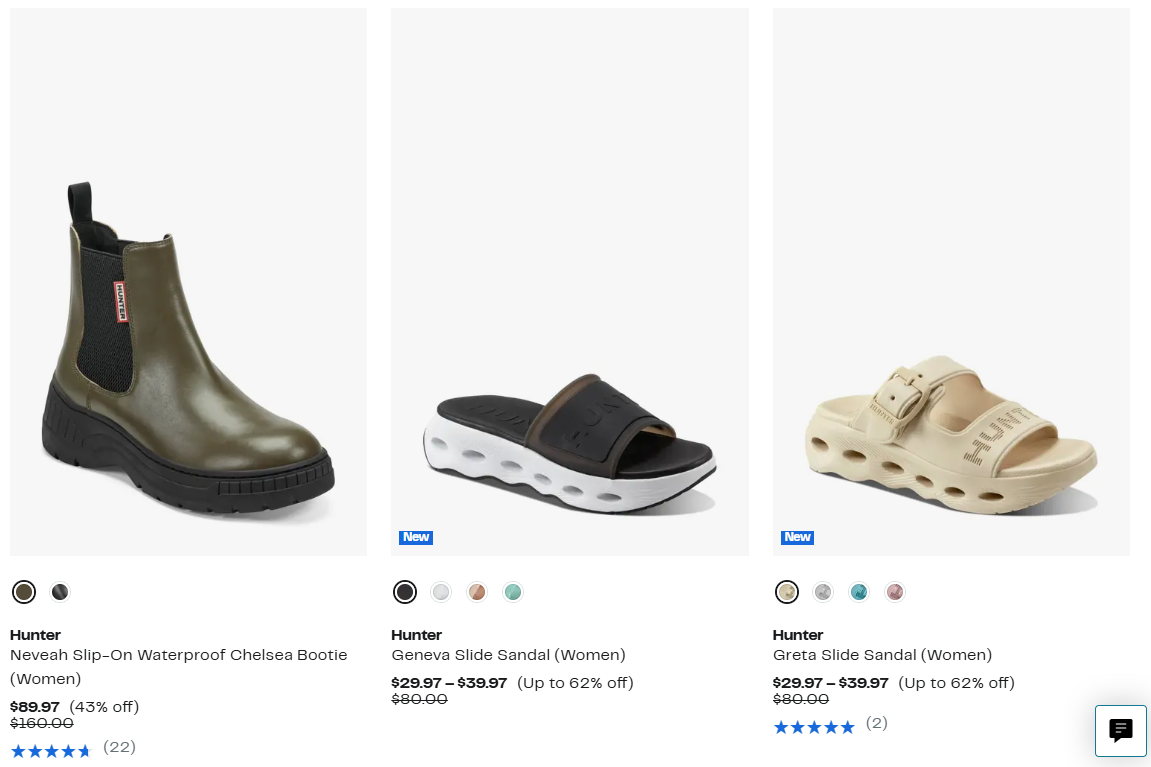Pick the mint green swatch for Geneva Sandal
This screenshot has height=767, width=1151.
click(x=513, y=592)
